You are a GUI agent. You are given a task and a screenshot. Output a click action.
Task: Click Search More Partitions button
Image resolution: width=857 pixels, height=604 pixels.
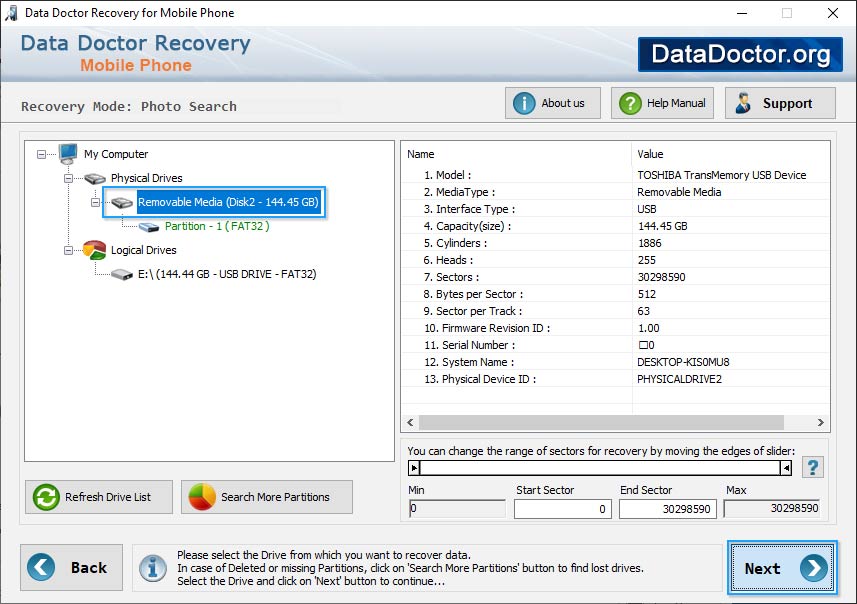point(267,497)
